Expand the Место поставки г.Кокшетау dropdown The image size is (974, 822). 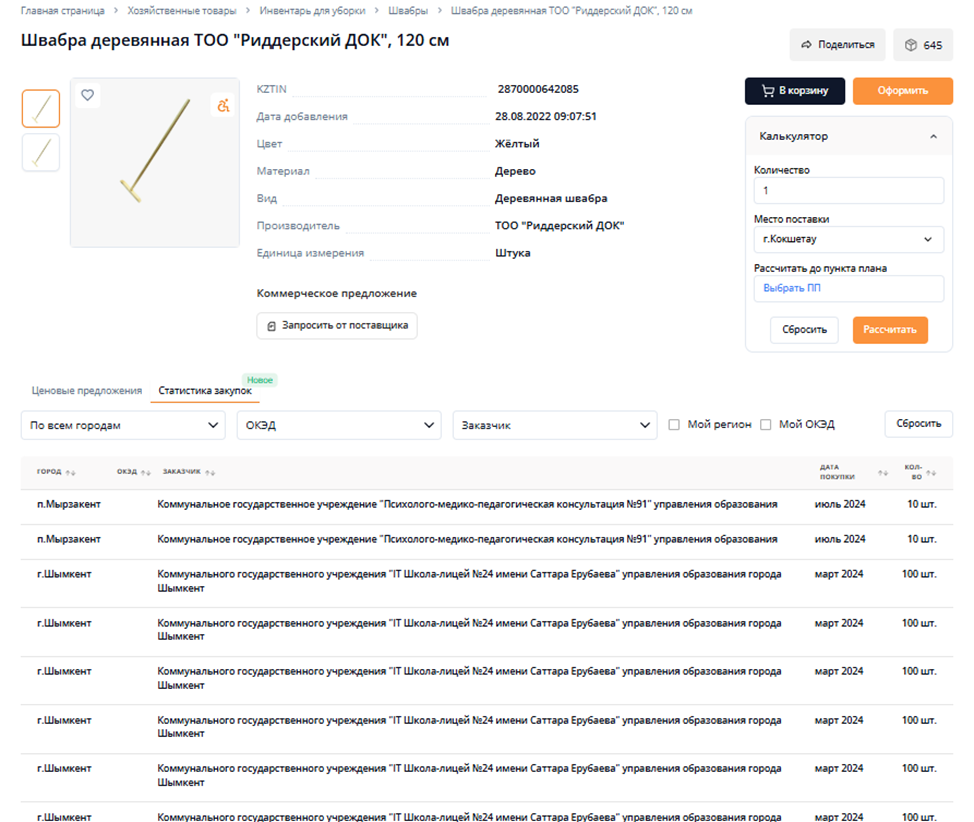(848, 239)
